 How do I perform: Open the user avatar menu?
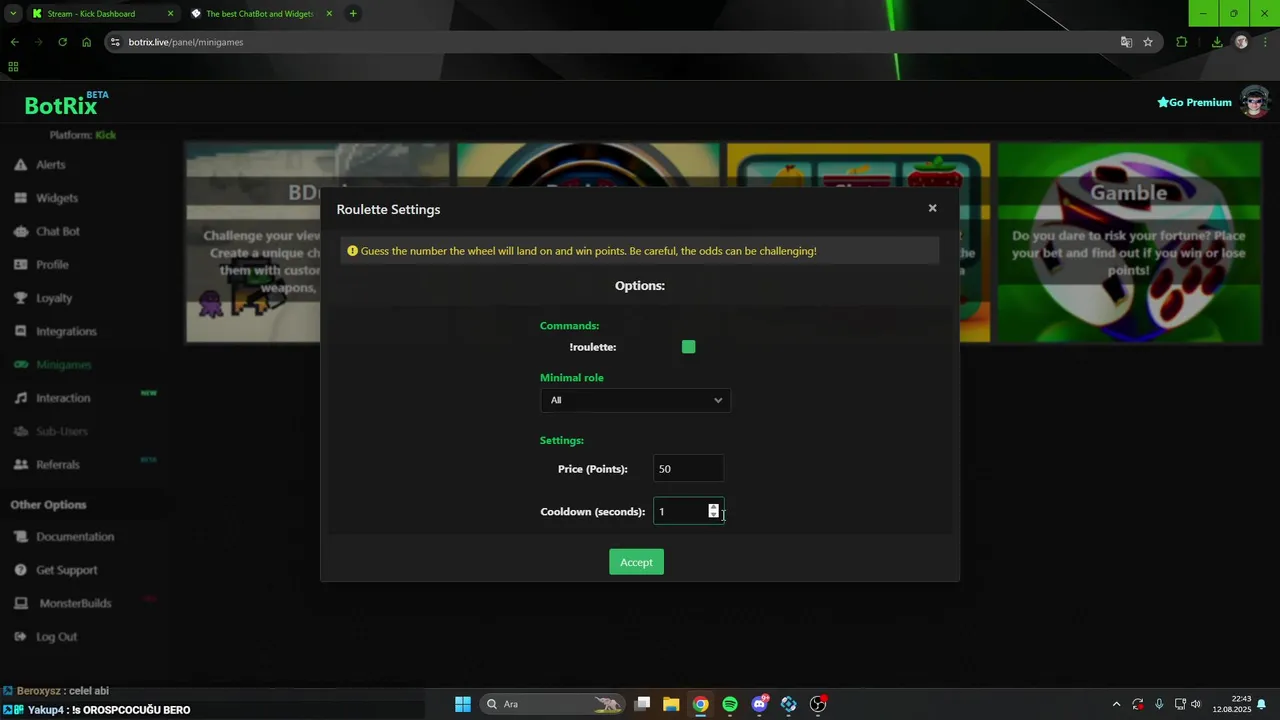[x=1254, y=102]
